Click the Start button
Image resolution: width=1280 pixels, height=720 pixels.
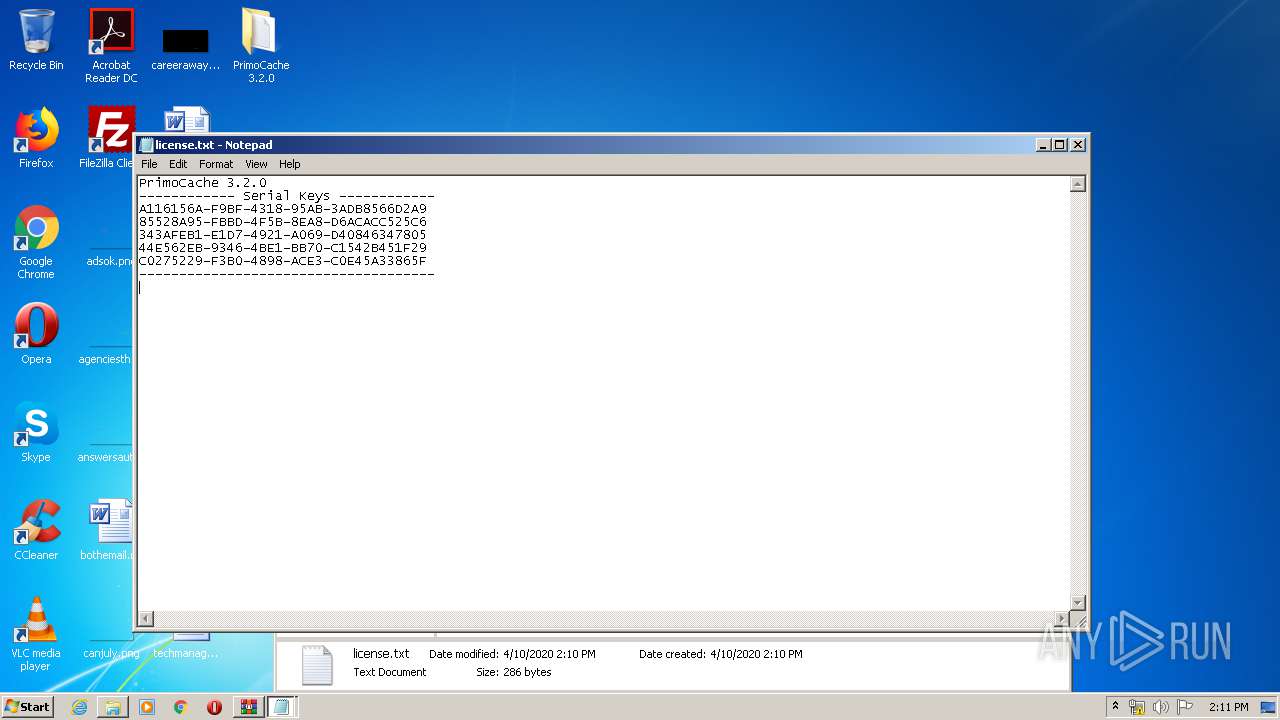click(x=28, y=707)
